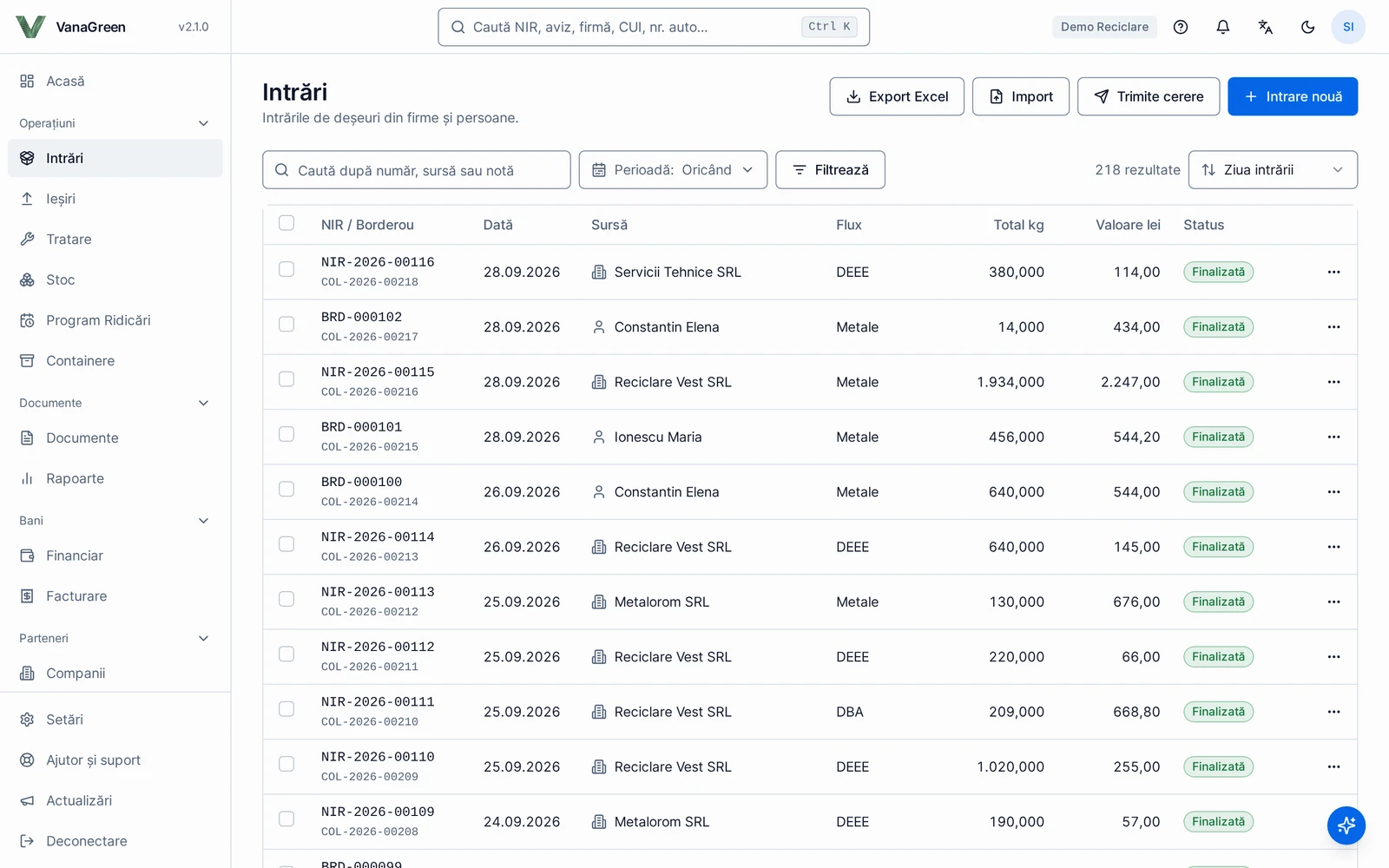The image size is (1389, 868).
Task: Open the Perioadă Oricând dropdown
Action: [673, 170]
